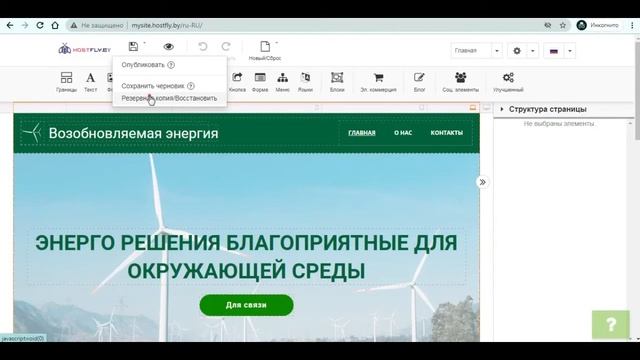This screenshot has height=360, width=640.
Task: Click the Новый/Сброс page icon
Action: (x=265, y=47)
